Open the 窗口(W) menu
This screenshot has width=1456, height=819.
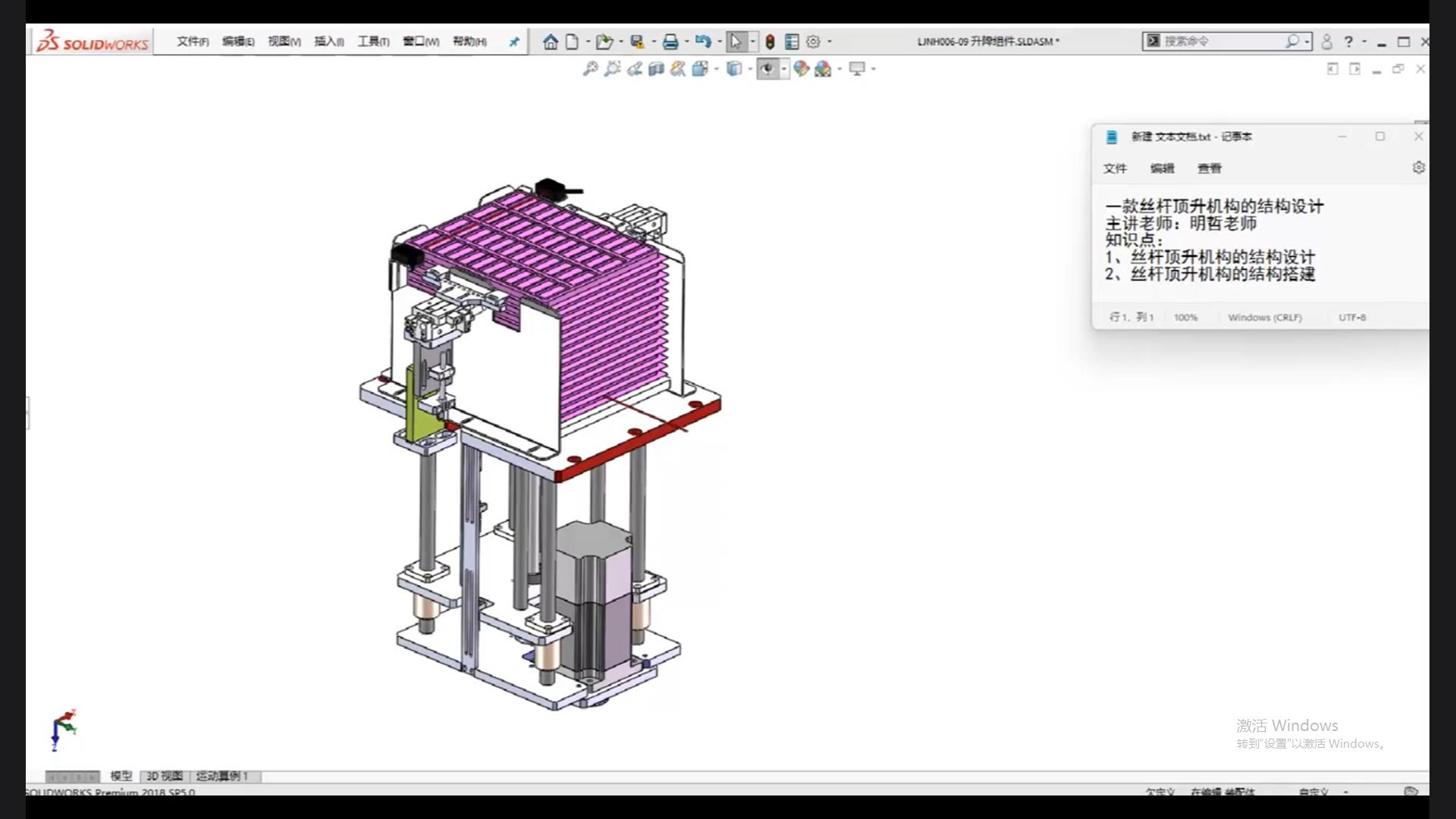coord(421,42)
